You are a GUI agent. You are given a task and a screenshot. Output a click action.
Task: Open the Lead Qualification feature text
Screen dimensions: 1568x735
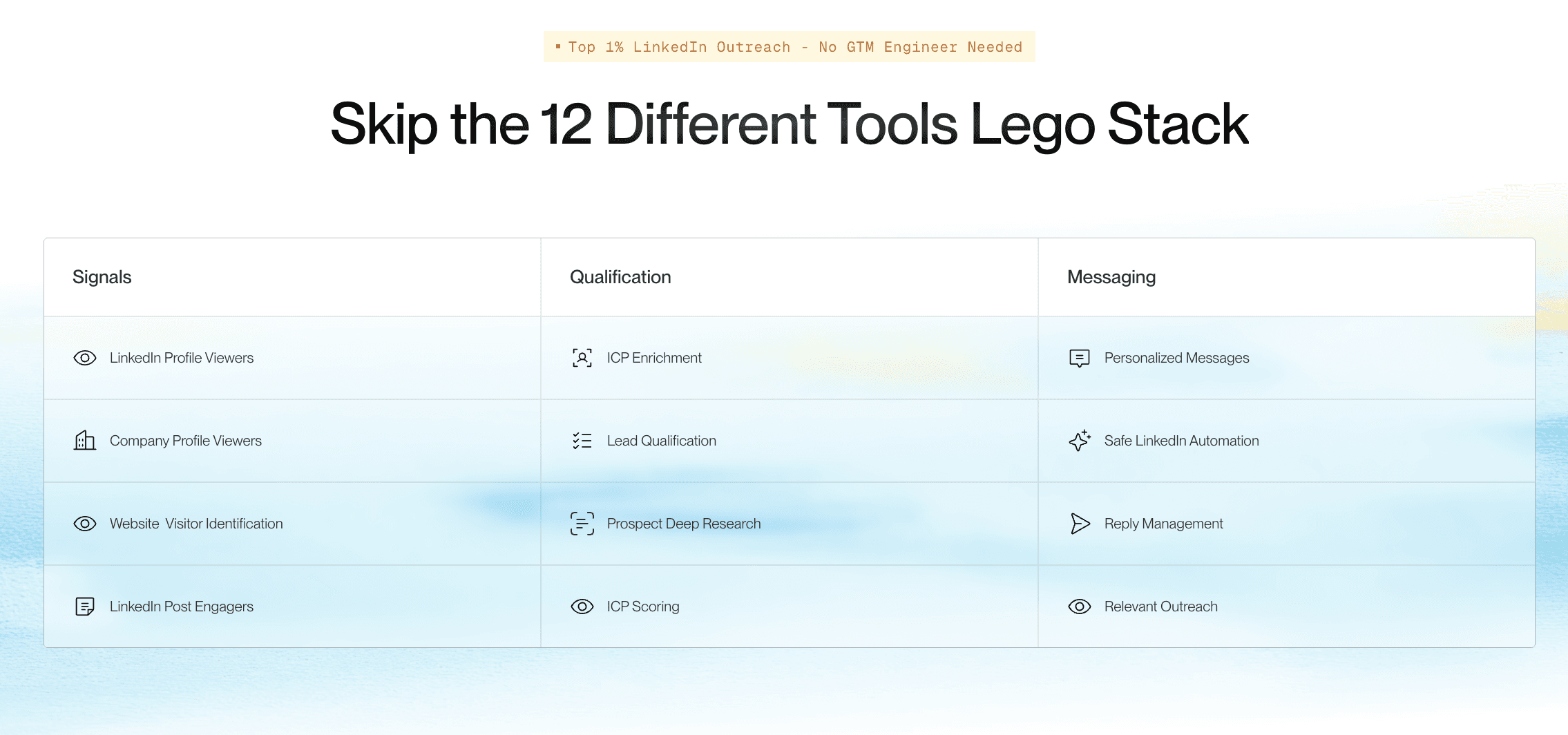(x=662, y=441)
